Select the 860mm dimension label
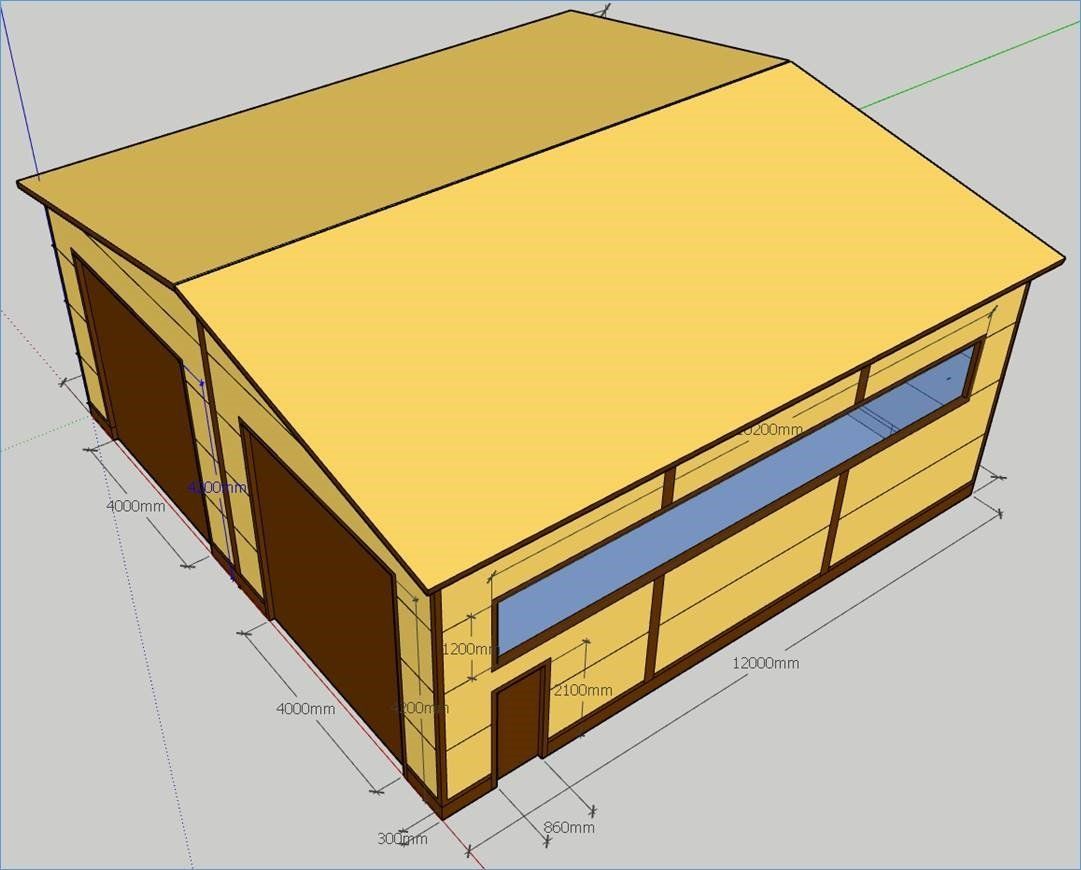 (568, 828)
